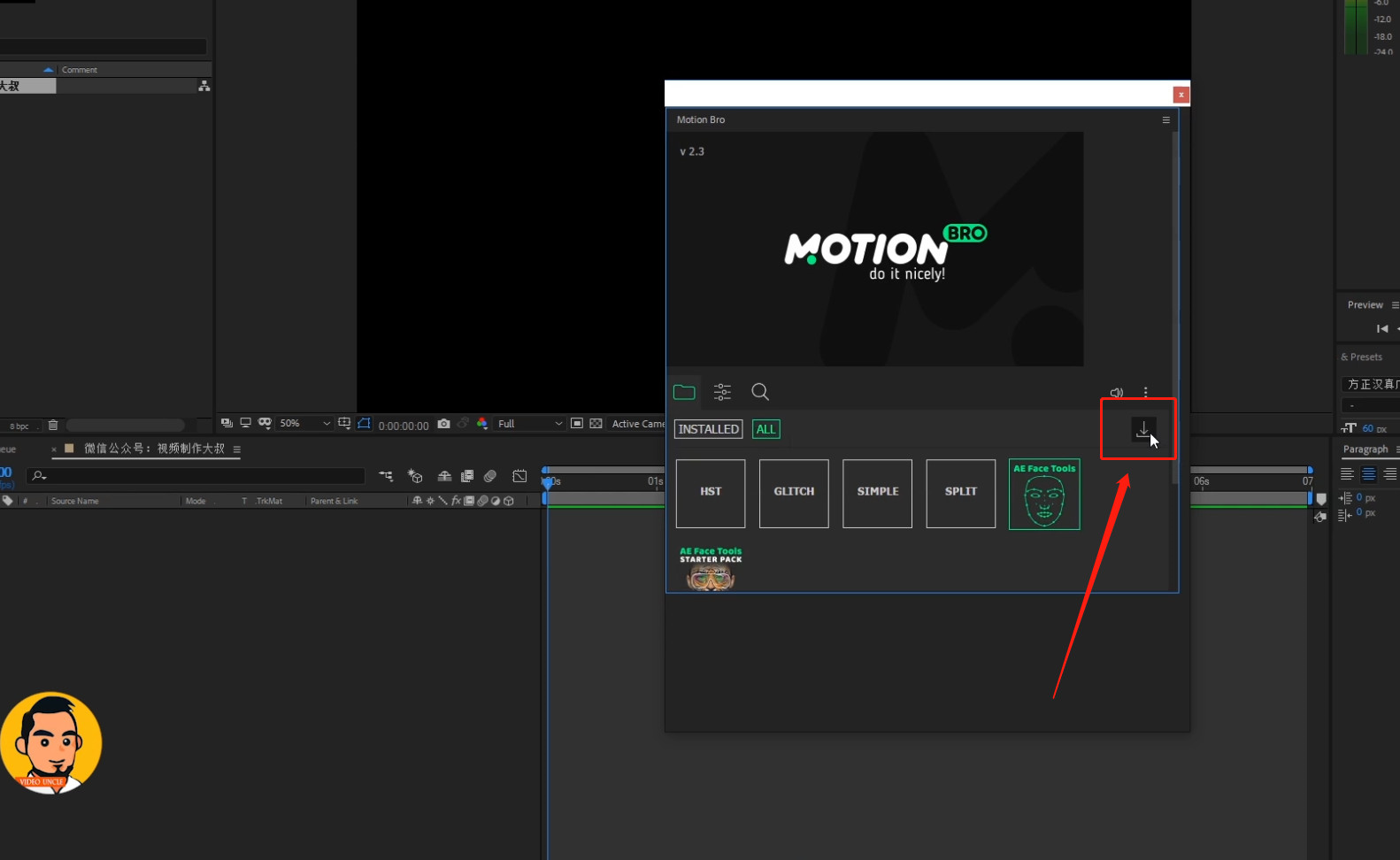Viewport: 1400px width, 860px height.
Task: Close the composition timeline tab
Action: tap(54, 449)
